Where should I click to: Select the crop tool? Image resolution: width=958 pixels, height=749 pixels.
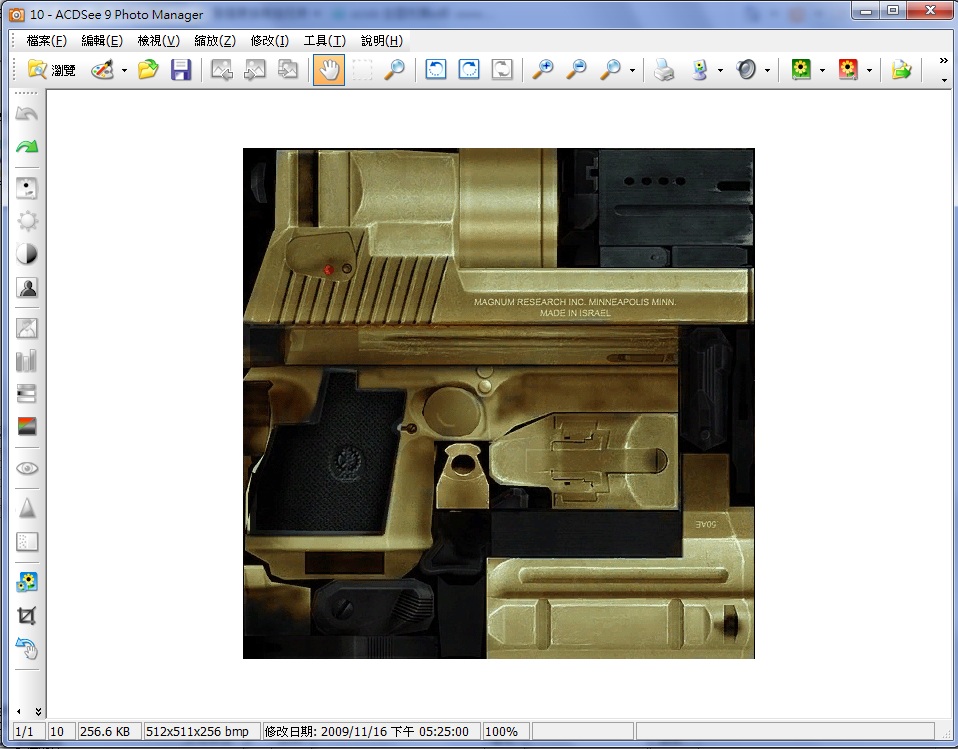tap(26, 615)
